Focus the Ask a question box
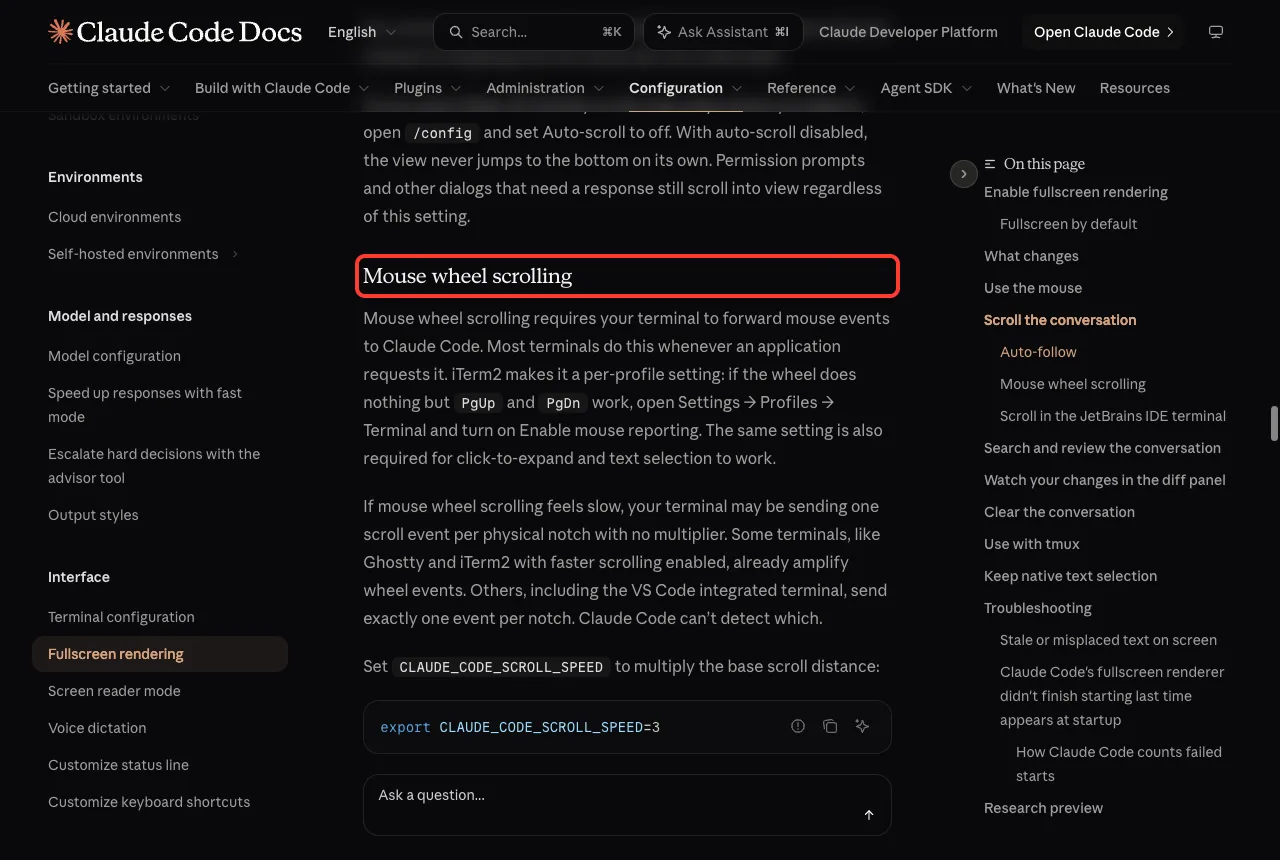Image resolution: width=1280 pixels, height=860 pixels. (627, 805)
